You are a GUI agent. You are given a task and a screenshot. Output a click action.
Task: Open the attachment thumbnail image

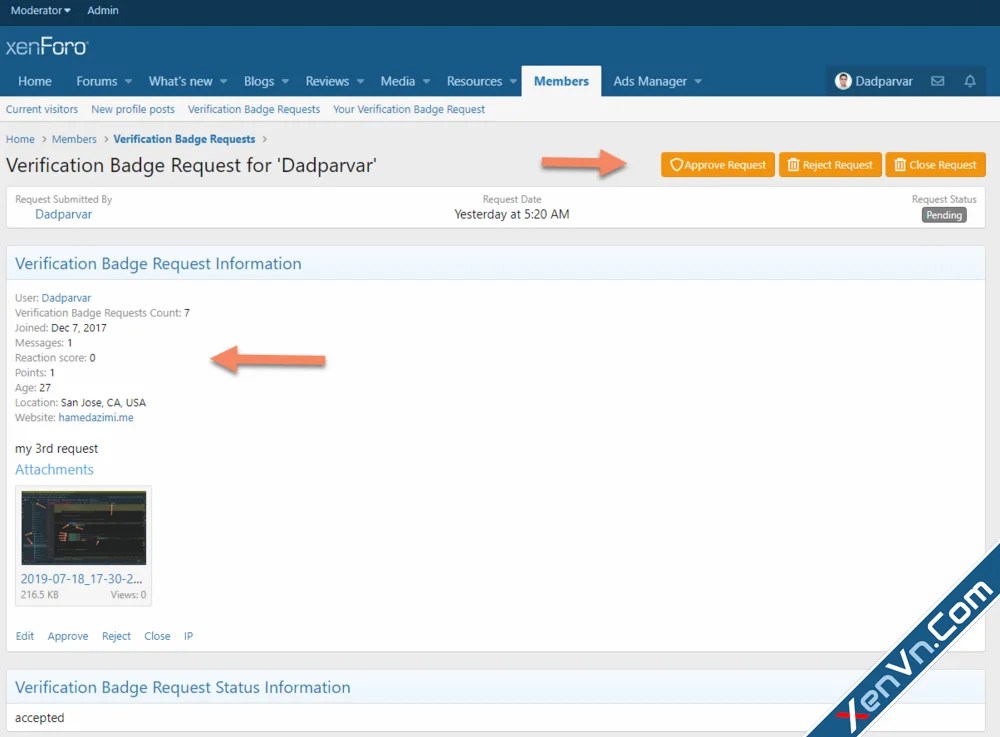point(84,528)
